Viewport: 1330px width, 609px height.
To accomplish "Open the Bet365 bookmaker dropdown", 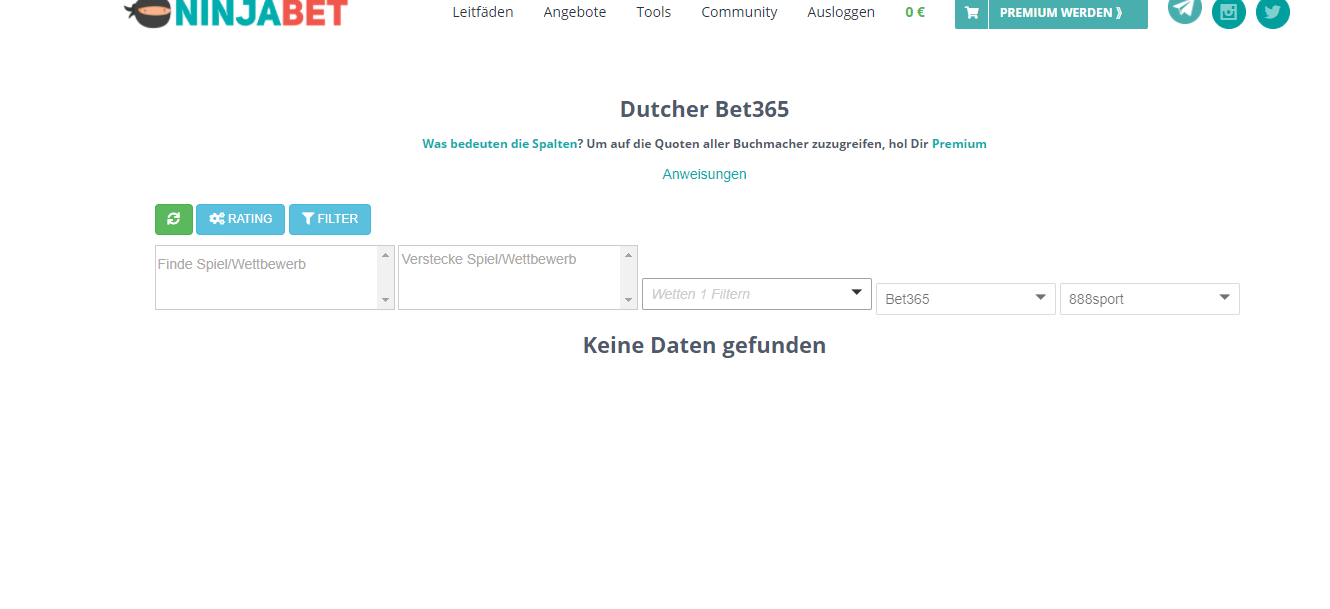I will (x=966, y=299).
